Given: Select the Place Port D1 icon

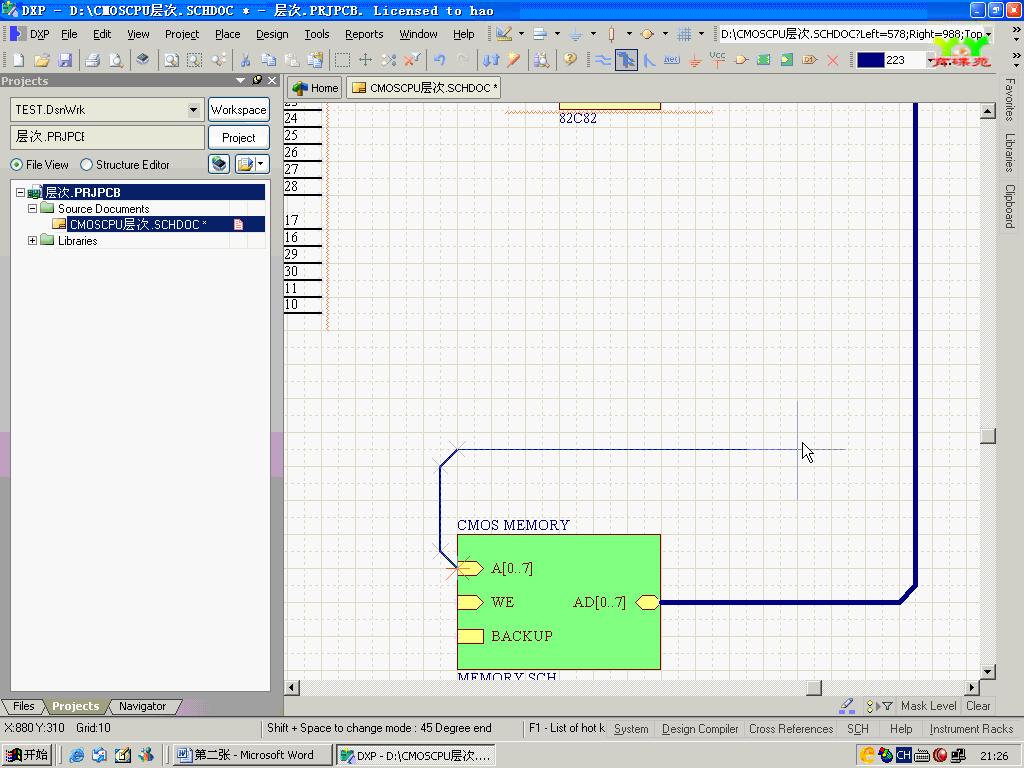Looking at the screenshot, I should pyautogui.click(x=810, y=60).
